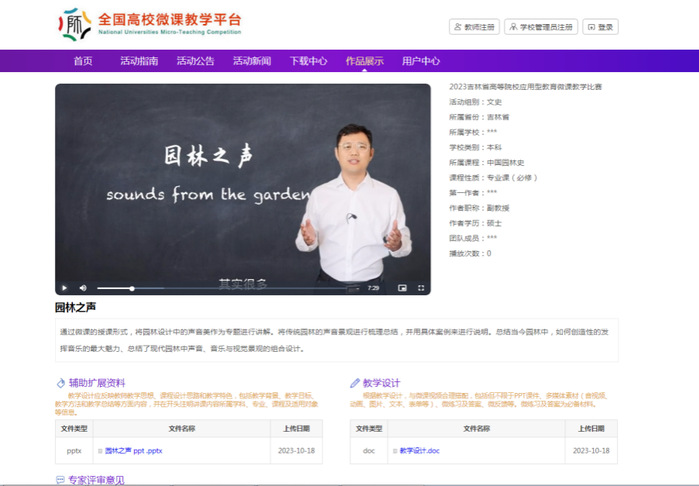Click the platform logo icon
The image size is (699, 486).
[x=74, y=24]
